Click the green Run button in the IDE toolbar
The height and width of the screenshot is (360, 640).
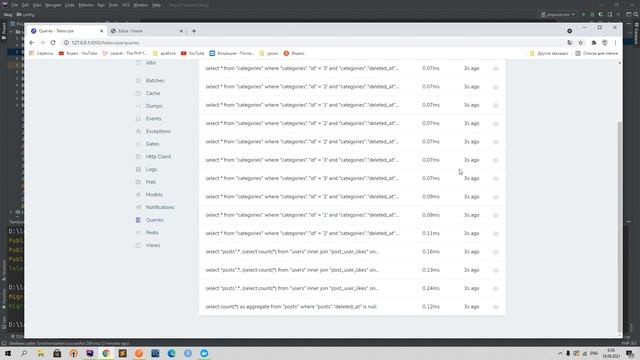click(x=584, y=14)
